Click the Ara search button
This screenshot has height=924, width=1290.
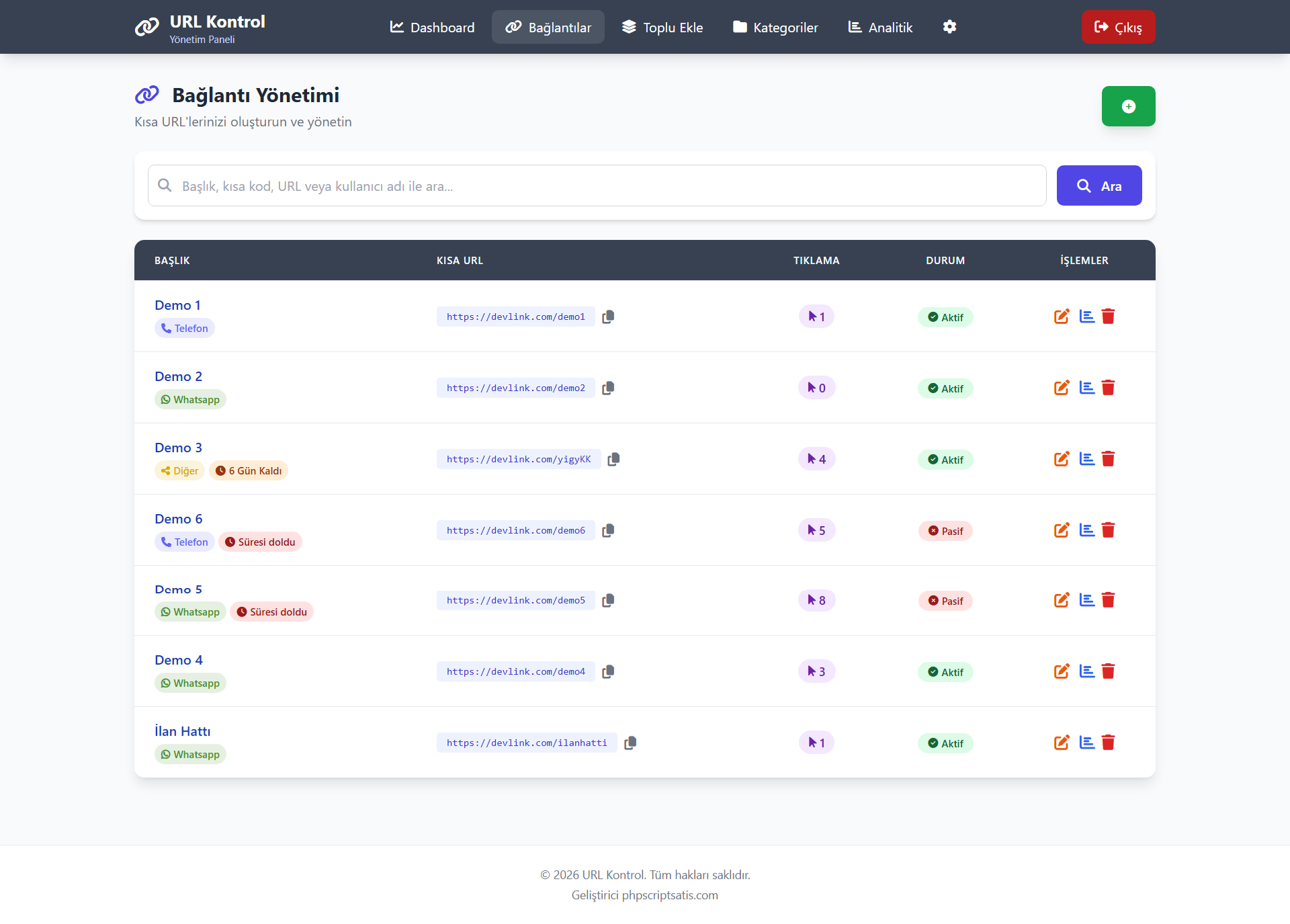click(x=1099, y=185)
